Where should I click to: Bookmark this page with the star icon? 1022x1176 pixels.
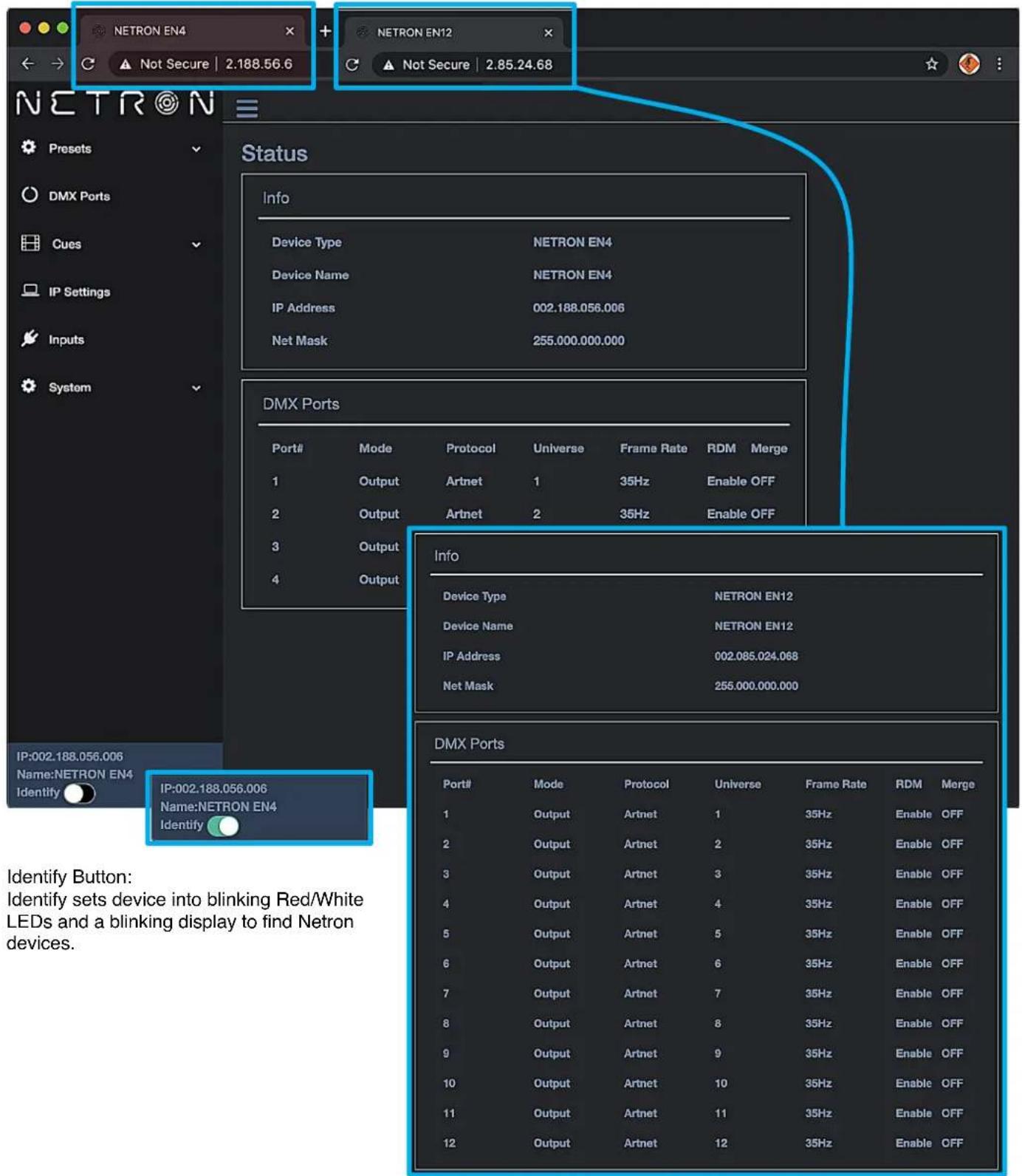pos(932,64)
